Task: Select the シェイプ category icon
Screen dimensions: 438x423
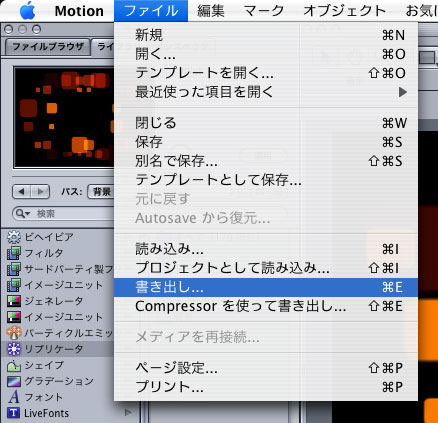Action: (14, 365)
